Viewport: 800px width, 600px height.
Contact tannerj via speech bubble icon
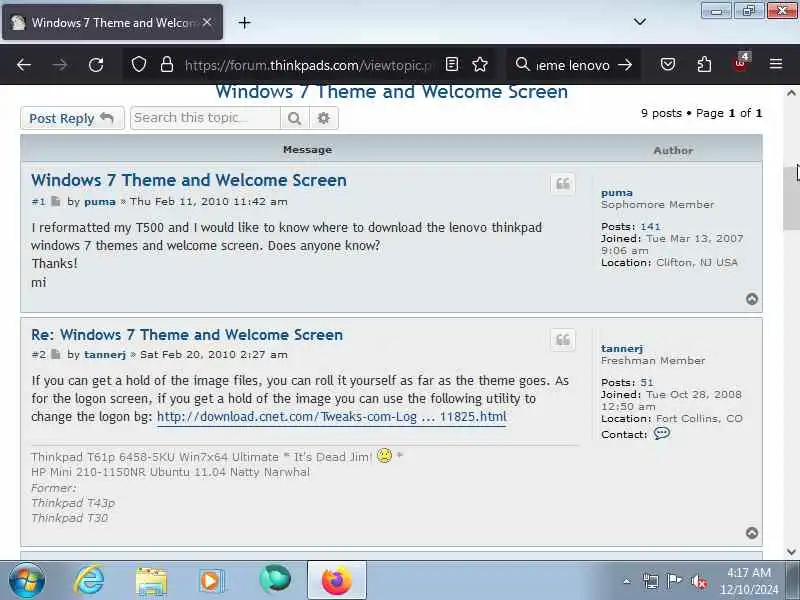click(662, 434)
